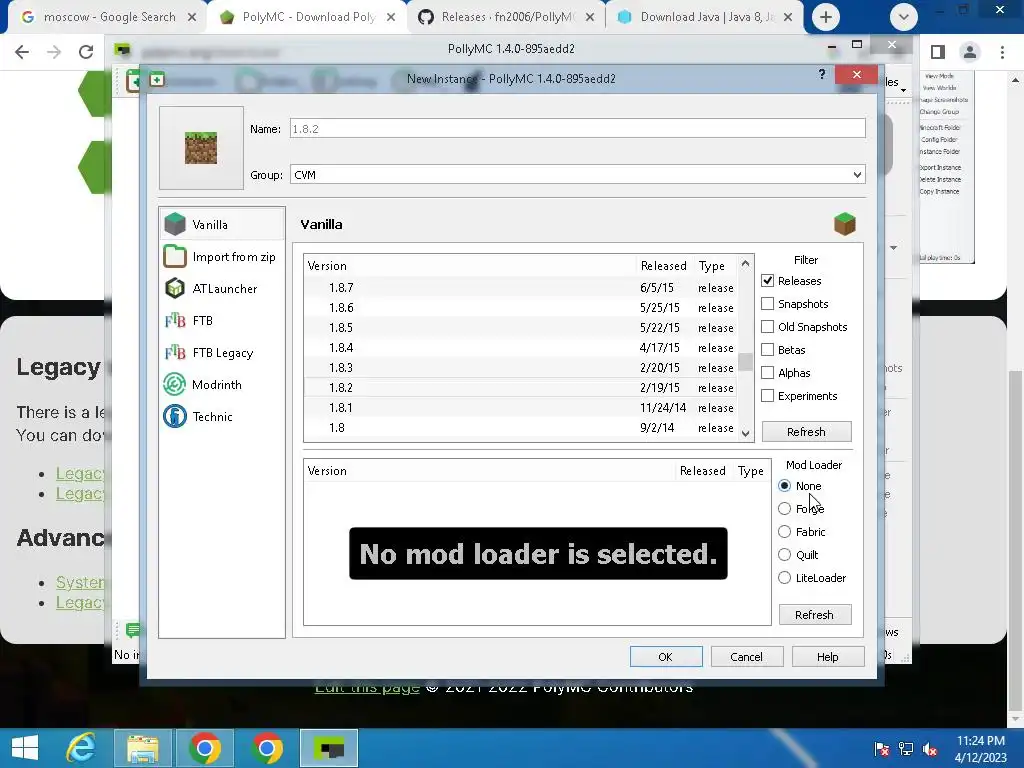The width and height of the screenshot is (1024, 768).
Task: Go back in Chrome
Action: click(x=22, y=52)
